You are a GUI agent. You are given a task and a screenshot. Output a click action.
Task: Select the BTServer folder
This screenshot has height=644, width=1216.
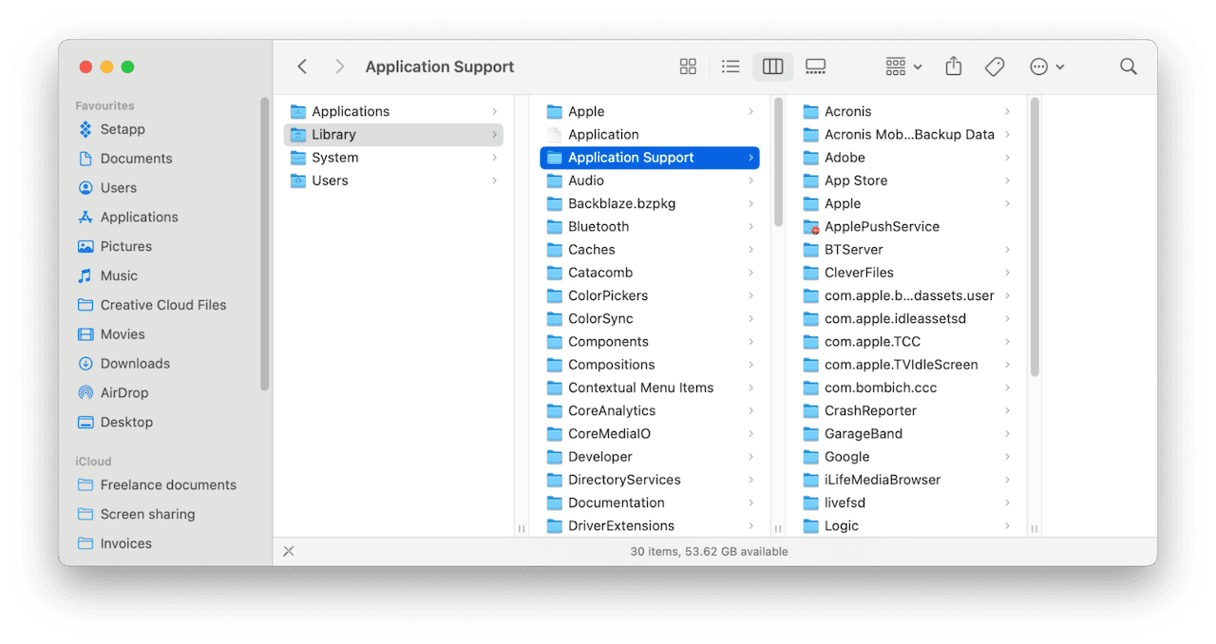tap(907, 249)
